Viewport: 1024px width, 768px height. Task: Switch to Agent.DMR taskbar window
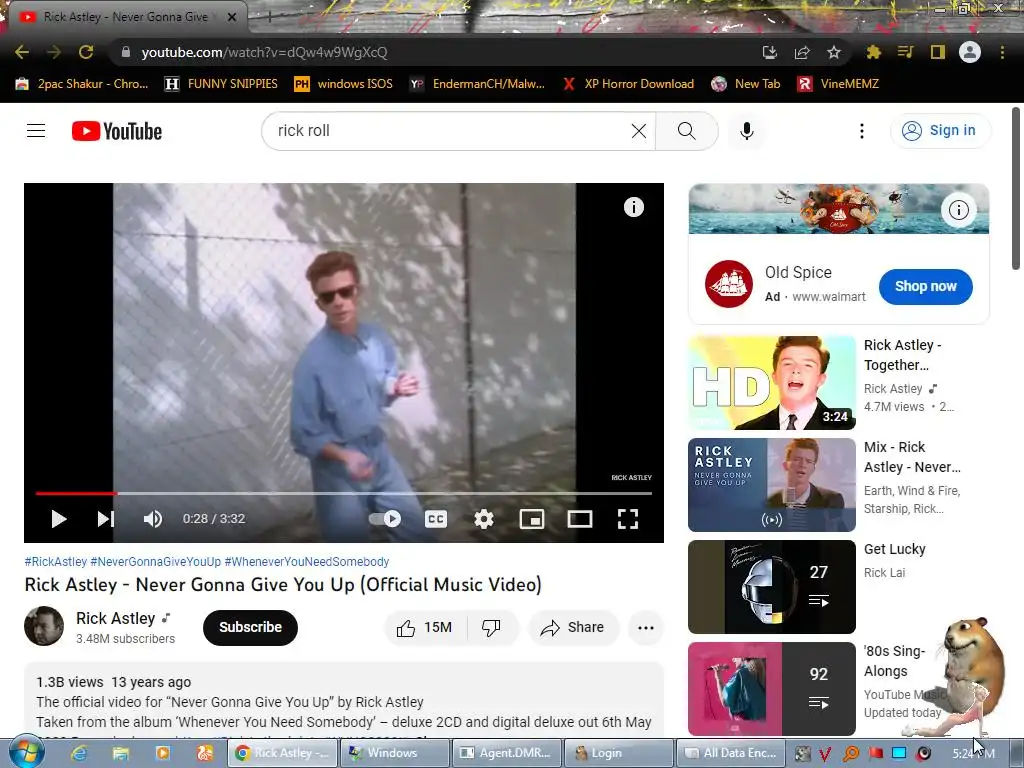click(x=507, y=753)
